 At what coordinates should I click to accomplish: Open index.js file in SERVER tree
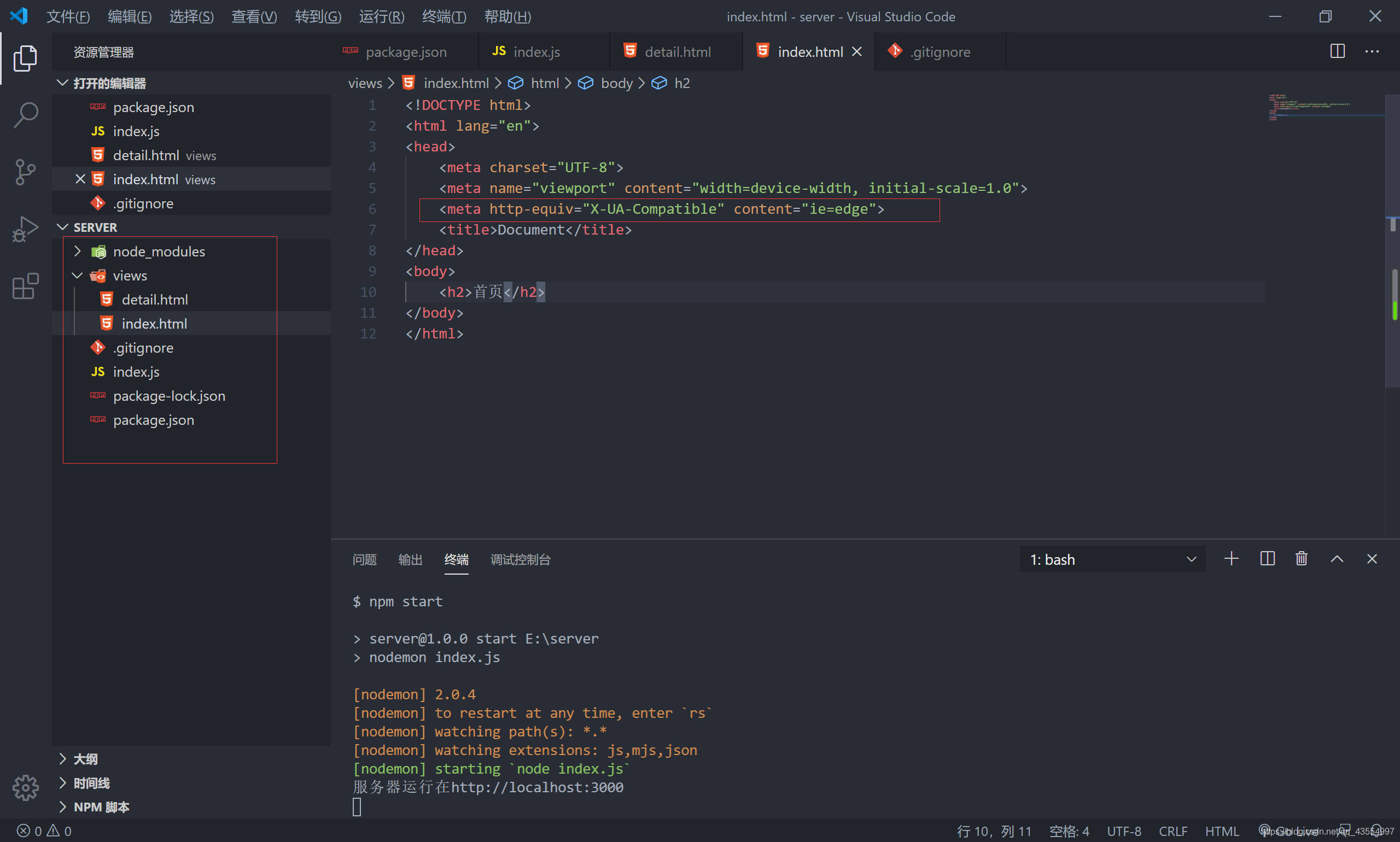coord(191,372)
